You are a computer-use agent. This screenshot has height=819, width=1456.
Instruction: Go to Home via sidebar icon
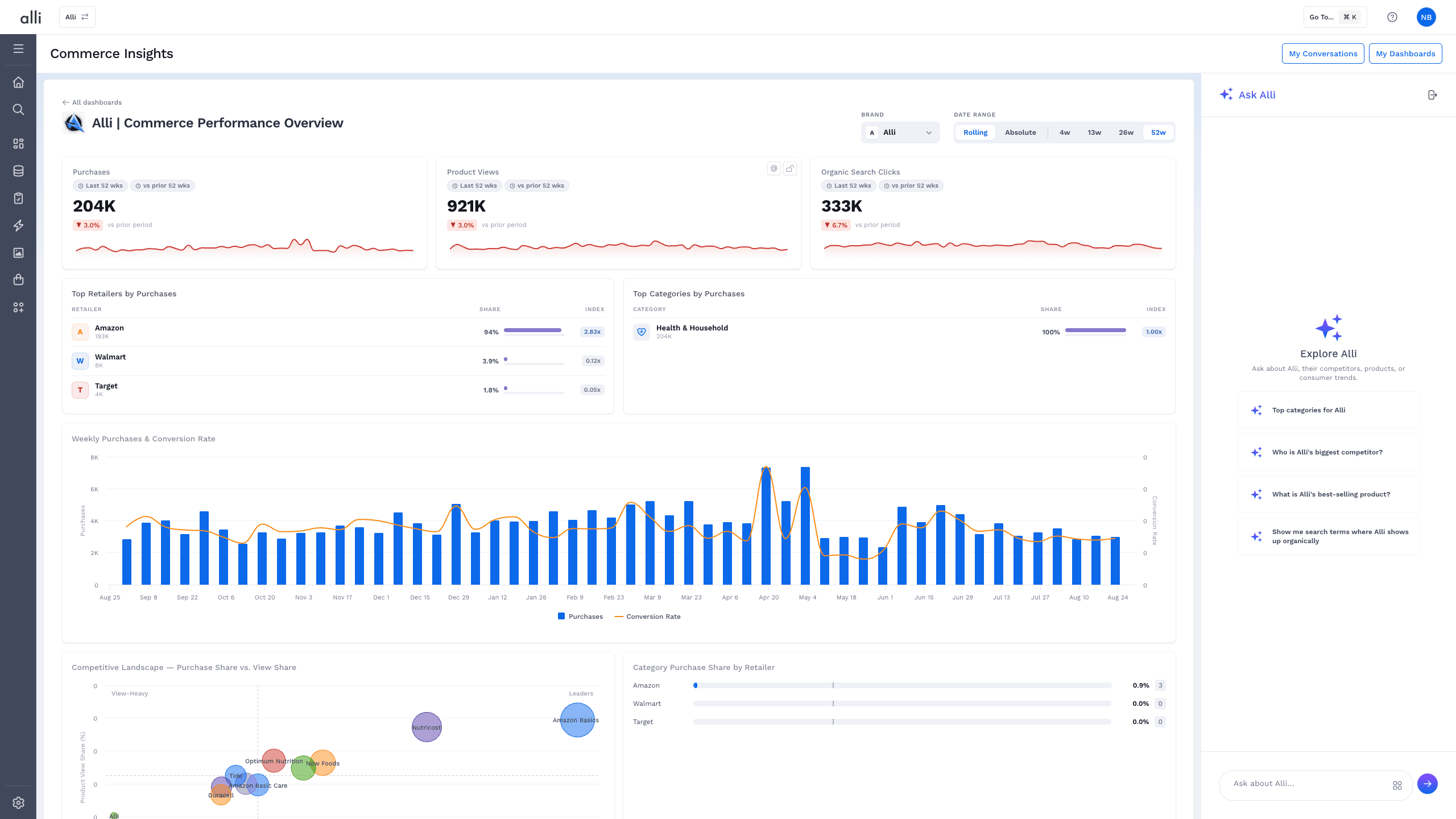(18, 82)
